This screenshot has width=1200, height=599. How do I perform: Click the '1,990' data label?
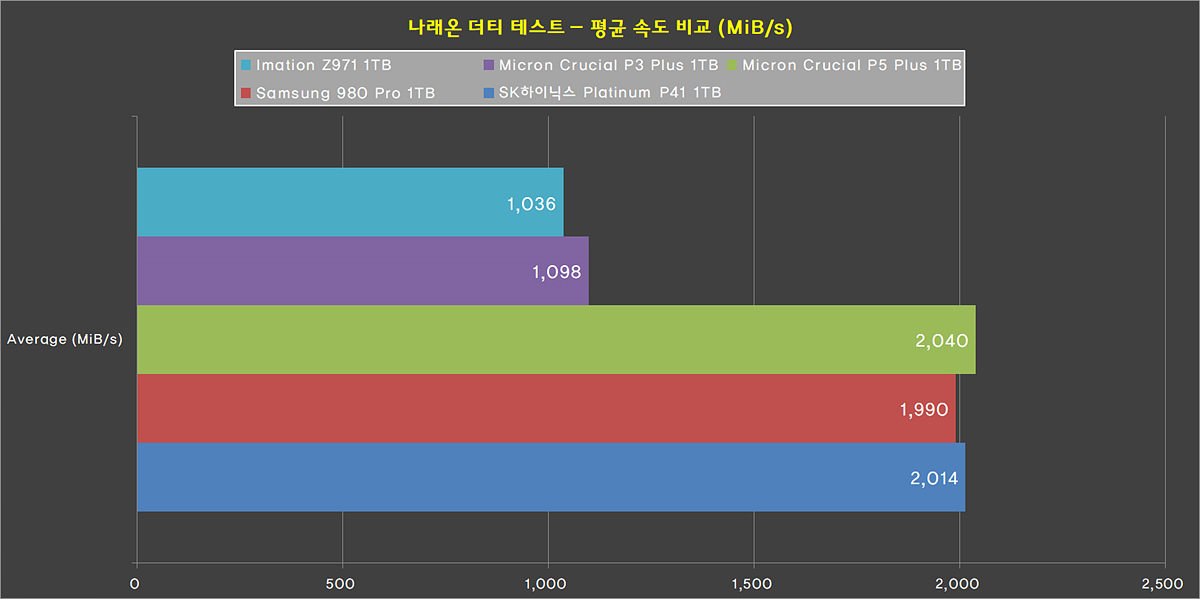click(922, 409)
